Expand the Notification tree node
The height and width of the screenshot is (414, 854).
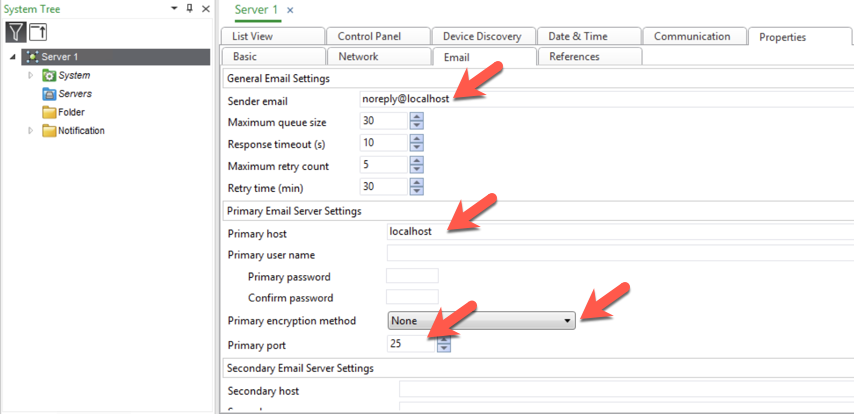tap(31, 131)
